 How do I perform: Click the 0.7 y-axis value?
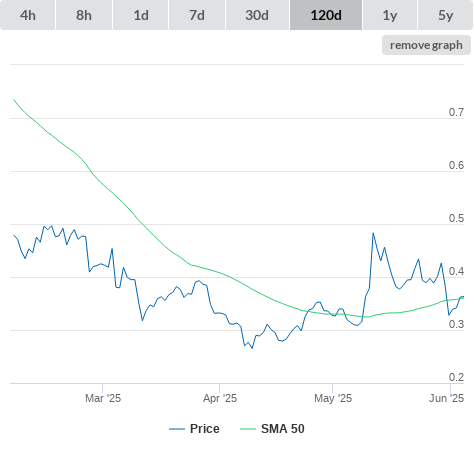(x=456, y=112)
